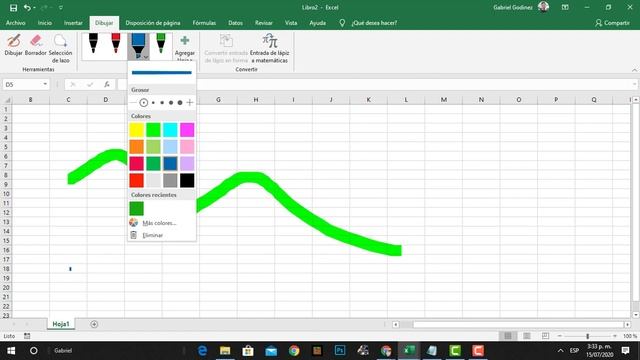Screen dimensions: 640x360
Task: Click Eliminar pen option
Action: 153,235
